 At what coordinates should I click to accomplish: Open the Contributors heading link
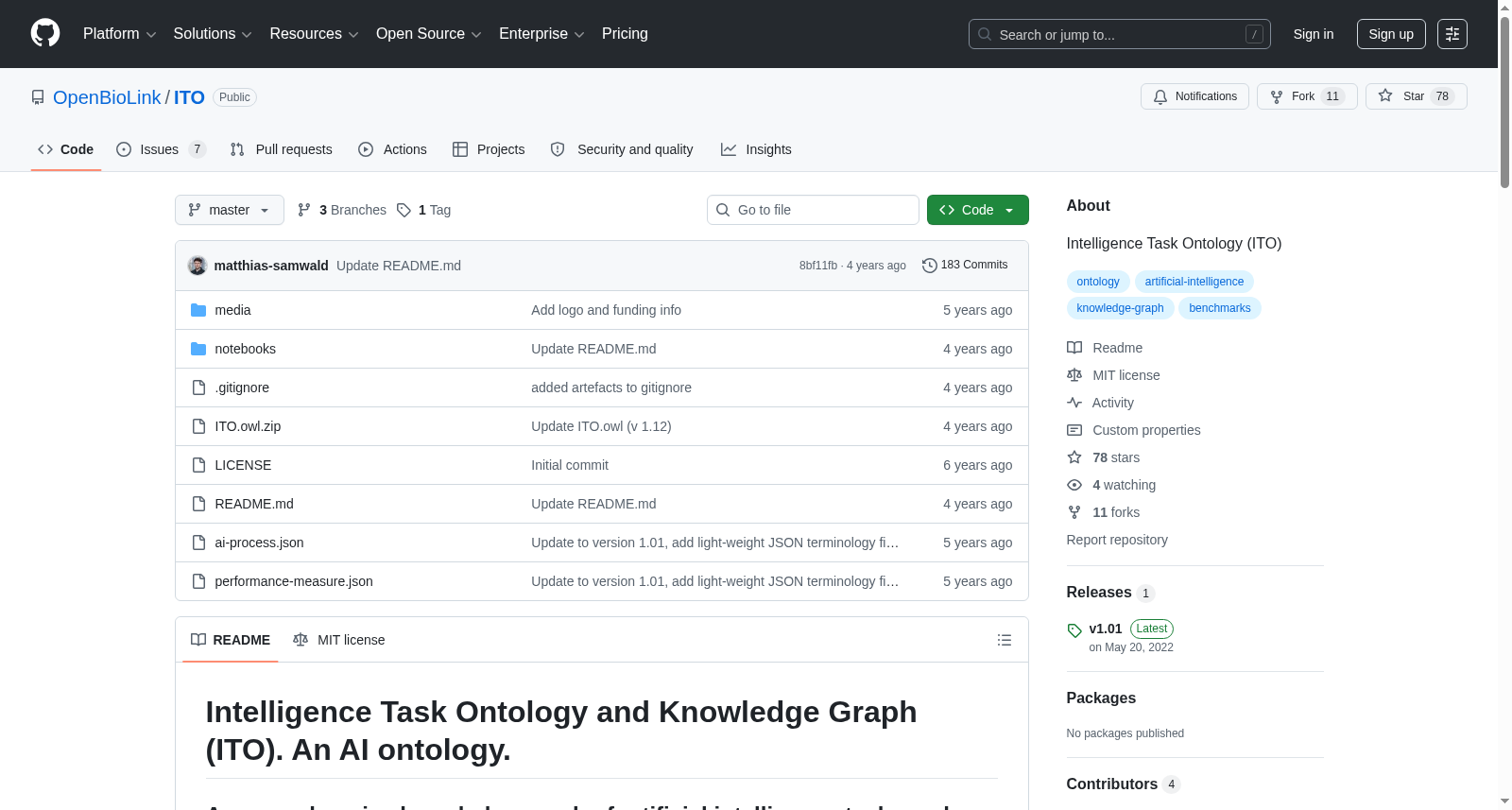[1123, 784]
